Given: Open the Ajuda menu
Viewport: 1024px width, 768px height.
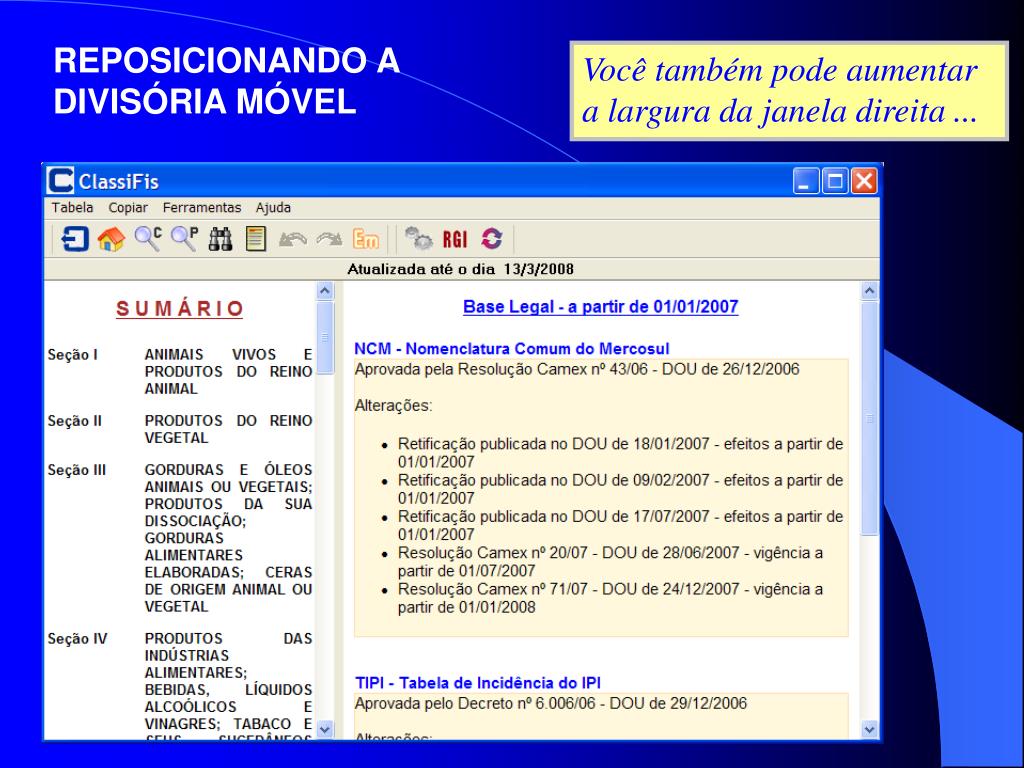Looking at the screenshot, I should [273, 208].
